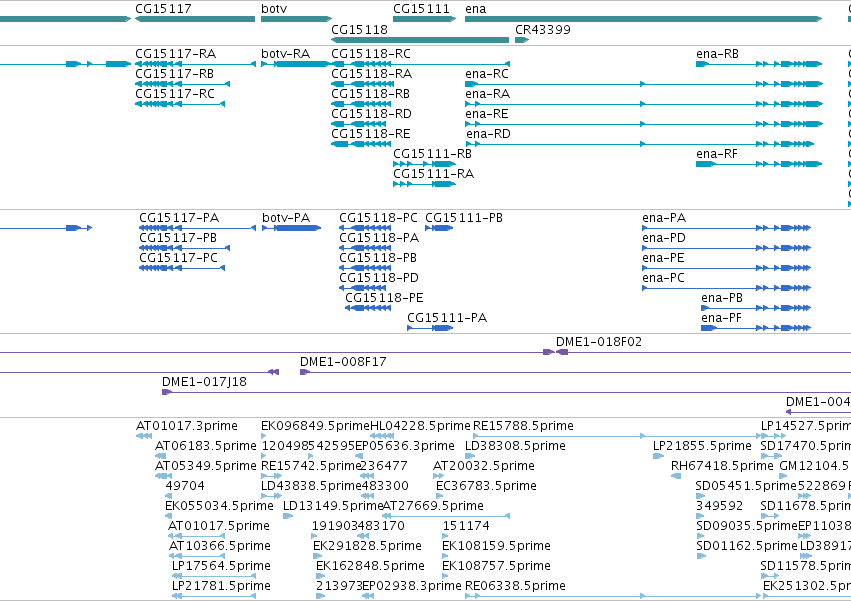Click EST label AT10366.5prime
Viewport: 851px width, 601px height.
(220, 546)
